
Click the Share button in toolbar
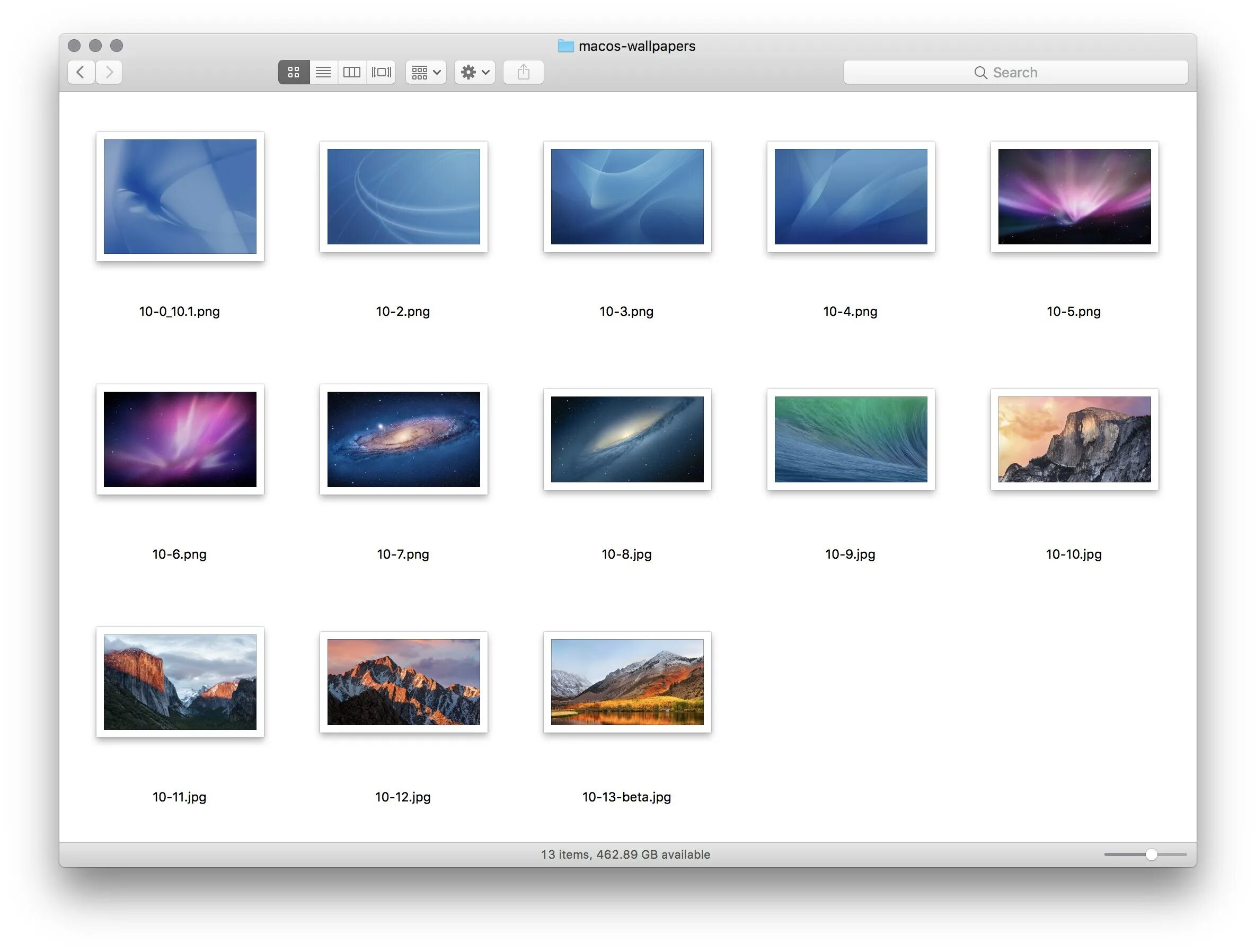(524, 72)
